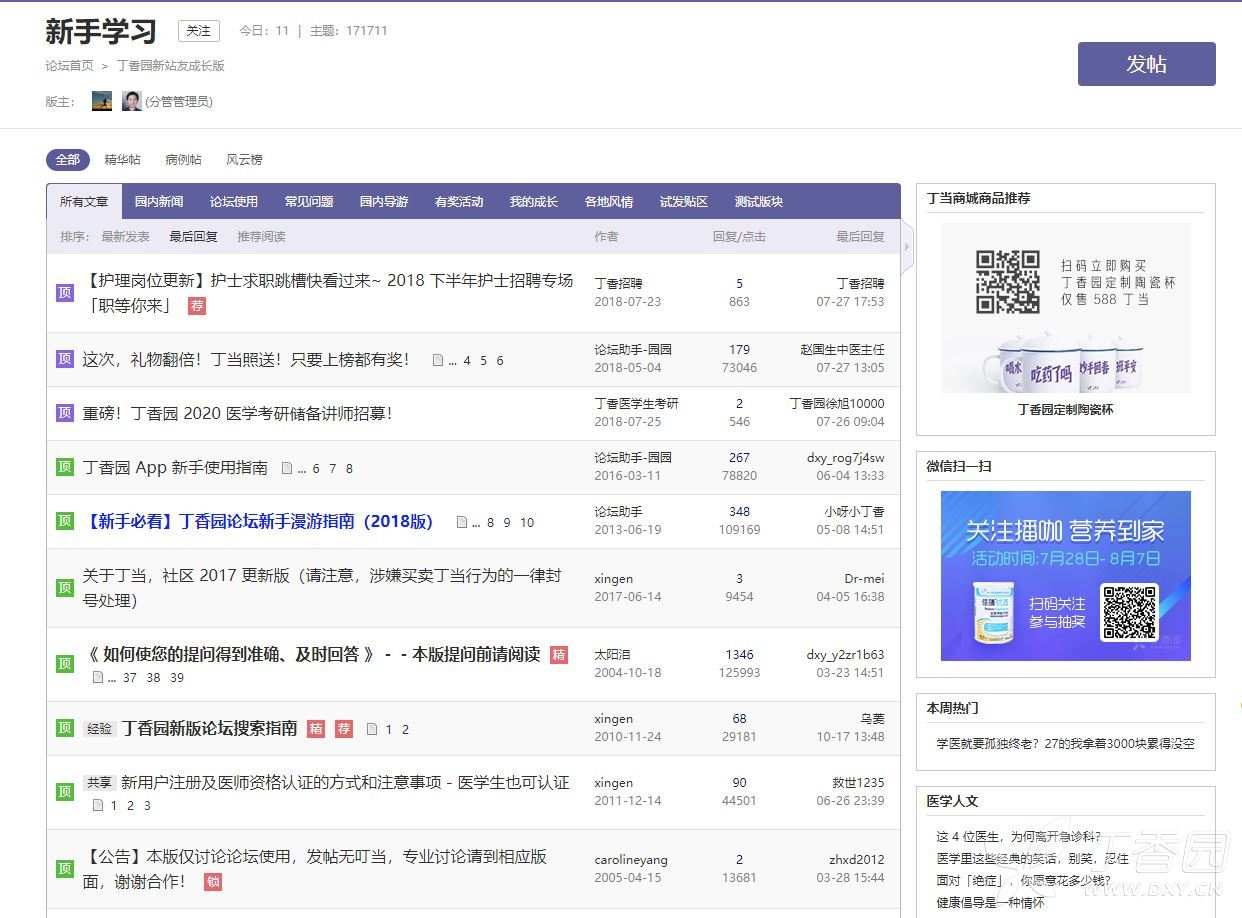Viewport: 1242px width, 918px height.
Task: Switch to 所有文章 tab
Action: 84,202
